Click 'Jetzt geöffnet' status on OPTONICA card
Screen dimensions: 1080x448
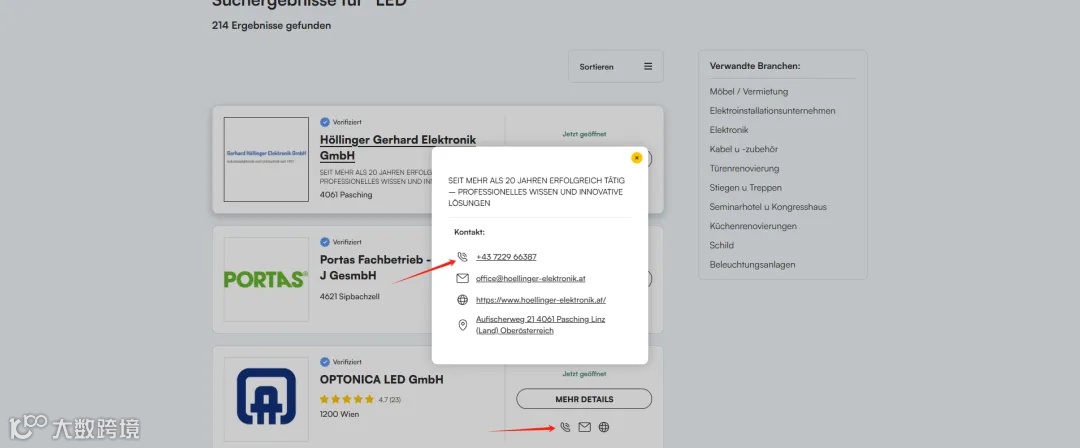coord(584,374)
